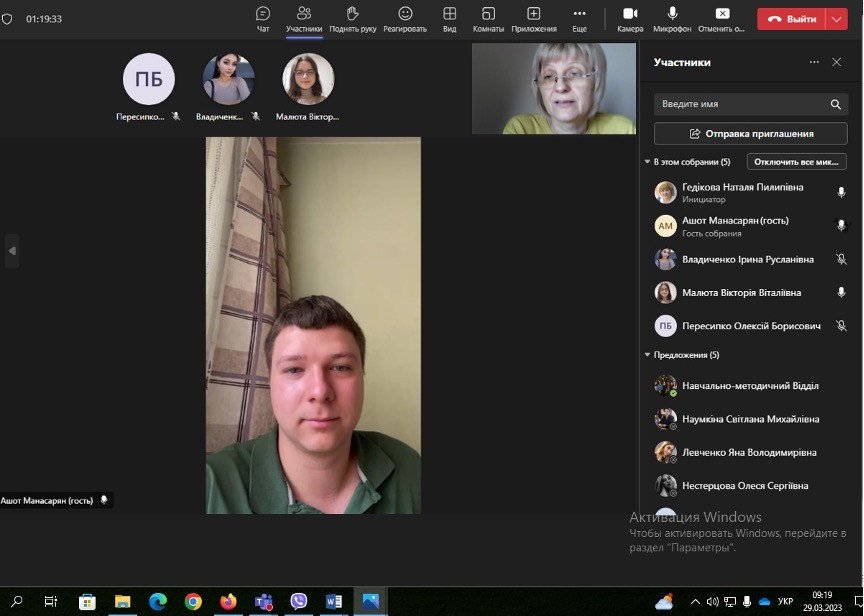
Task: Collapse the Предложения (5) section
Action: tap(647, 355)
